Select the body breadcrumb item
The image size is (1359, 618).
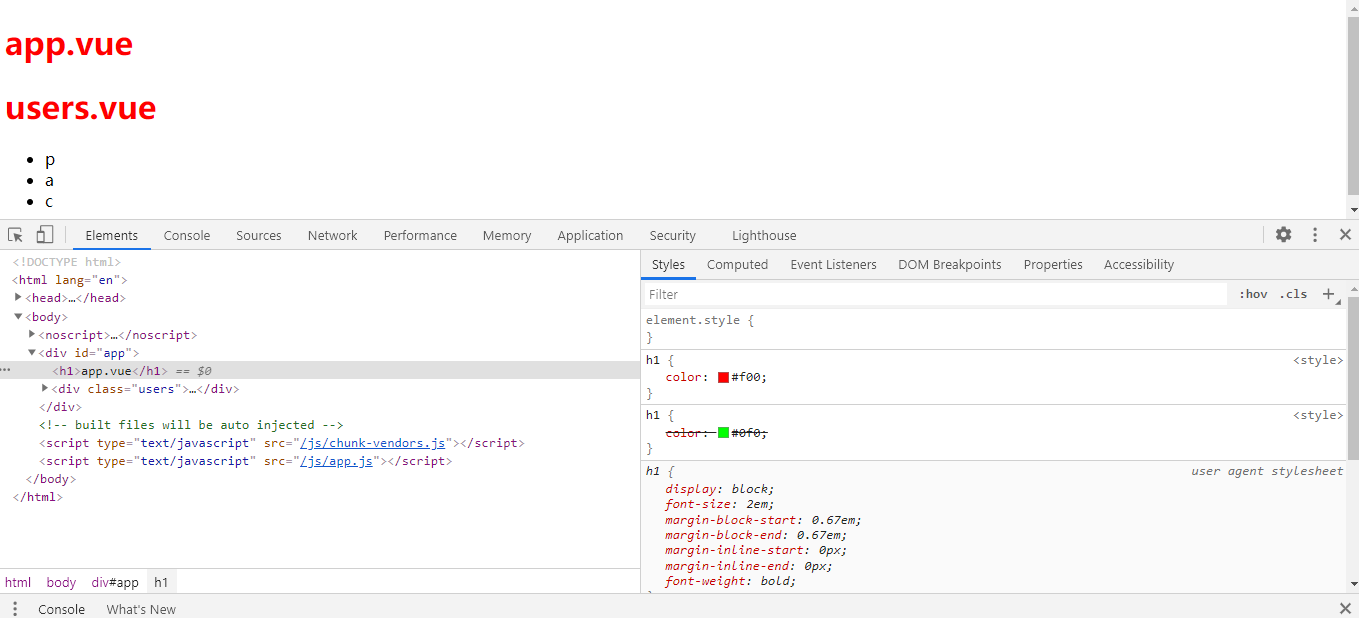61,582
